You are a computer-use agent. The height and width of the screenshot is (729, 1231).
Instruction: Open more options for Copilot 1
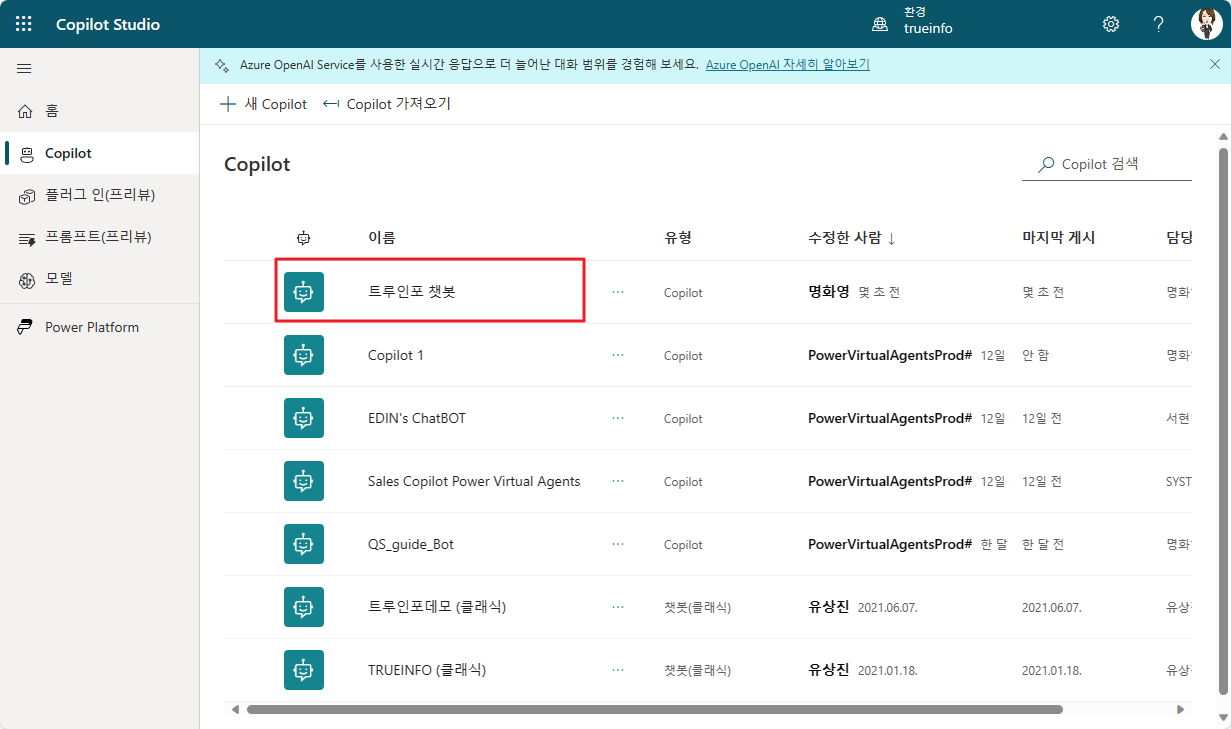pos(618,355)
